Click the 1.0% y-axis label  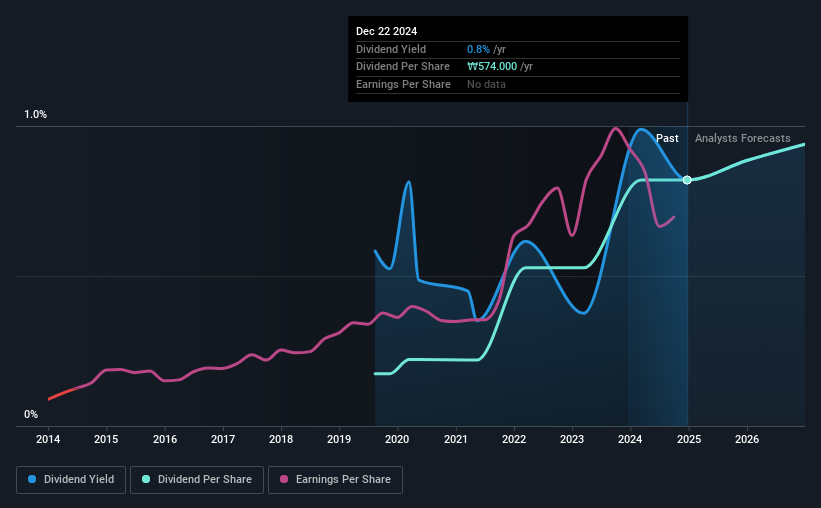(36, 115)
